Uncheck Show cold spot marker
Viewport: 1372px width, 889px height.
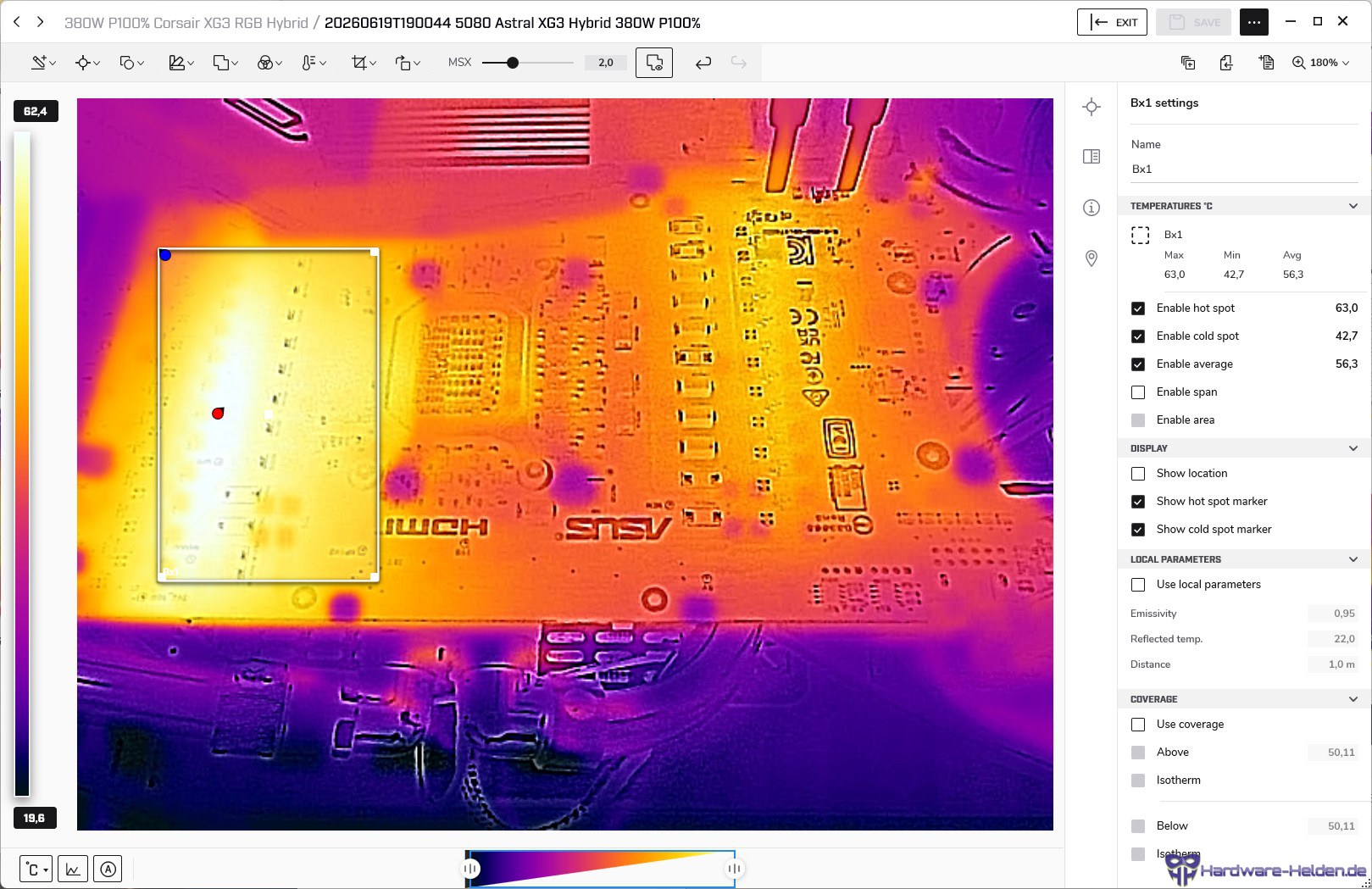(x=1138, y=530)
